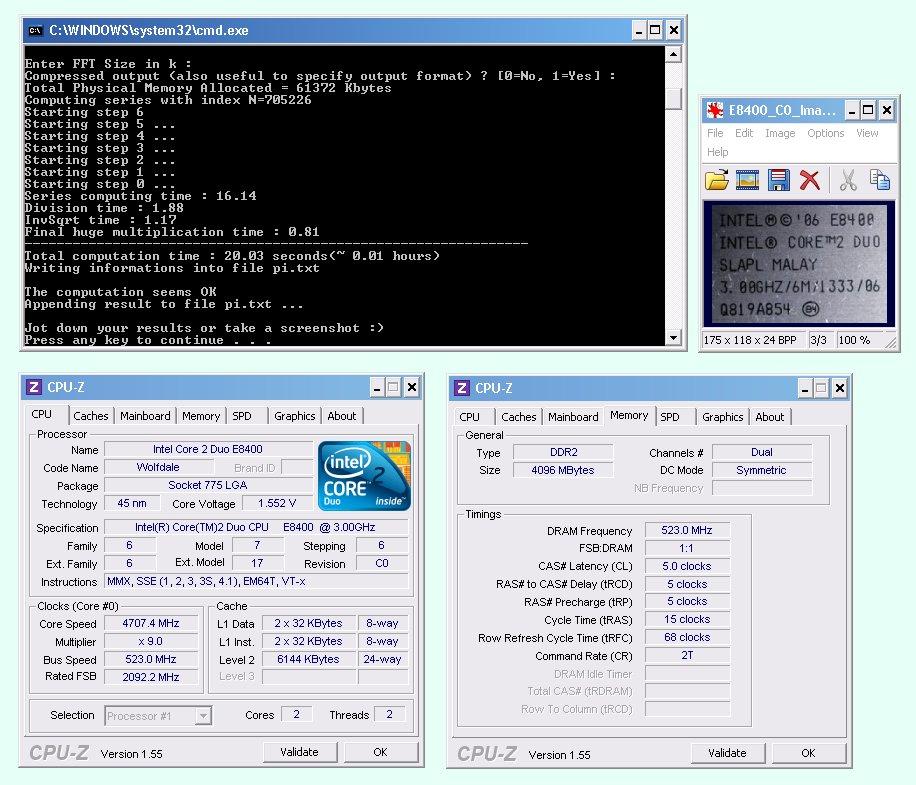
Task: Open the View menu in image viewer
Action: 867,133
